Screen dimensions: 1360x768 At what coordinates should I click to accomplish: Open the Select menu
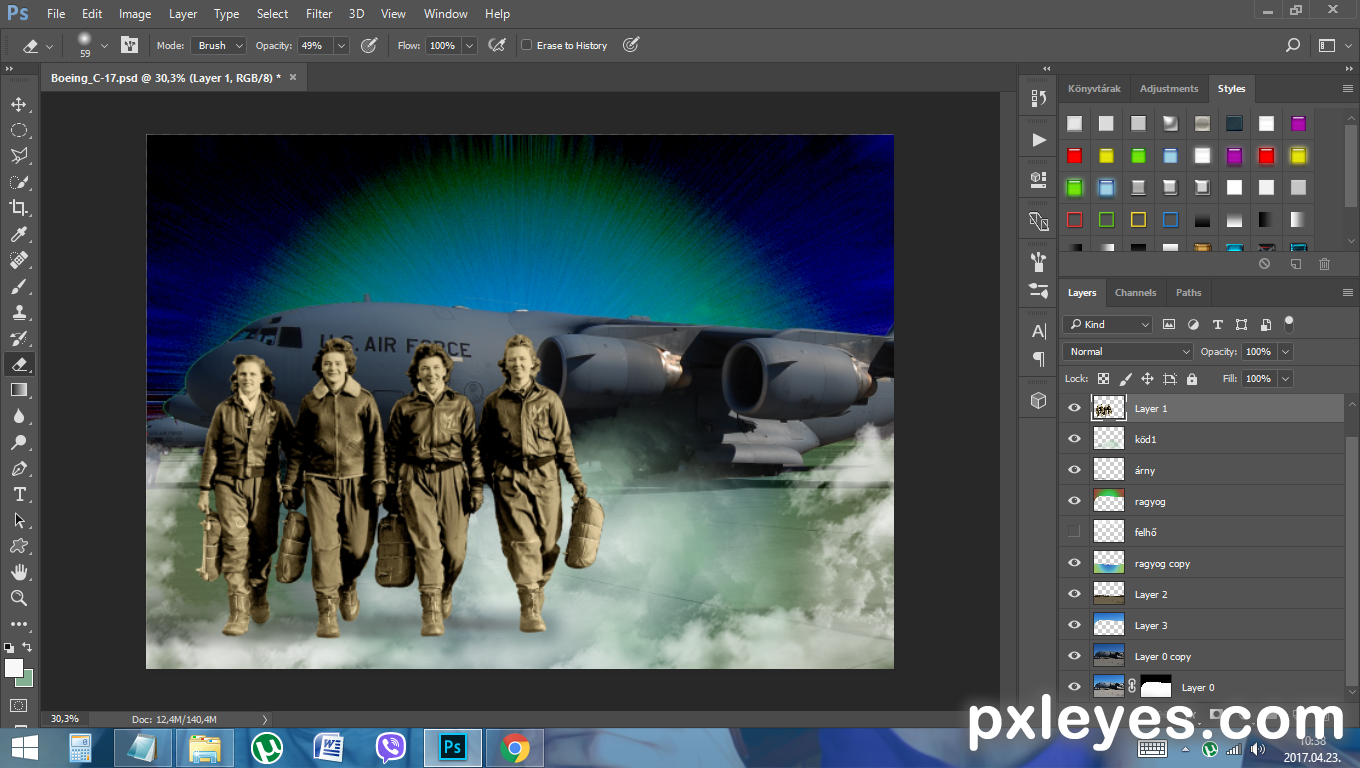[272, 14]
